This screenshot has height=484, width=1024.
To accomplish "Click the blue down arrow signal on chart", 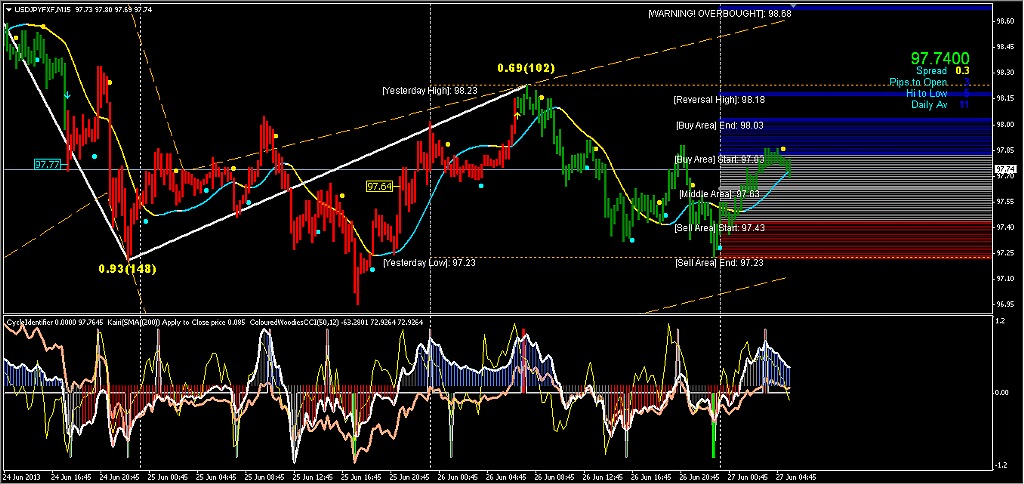I will point(67,95).
